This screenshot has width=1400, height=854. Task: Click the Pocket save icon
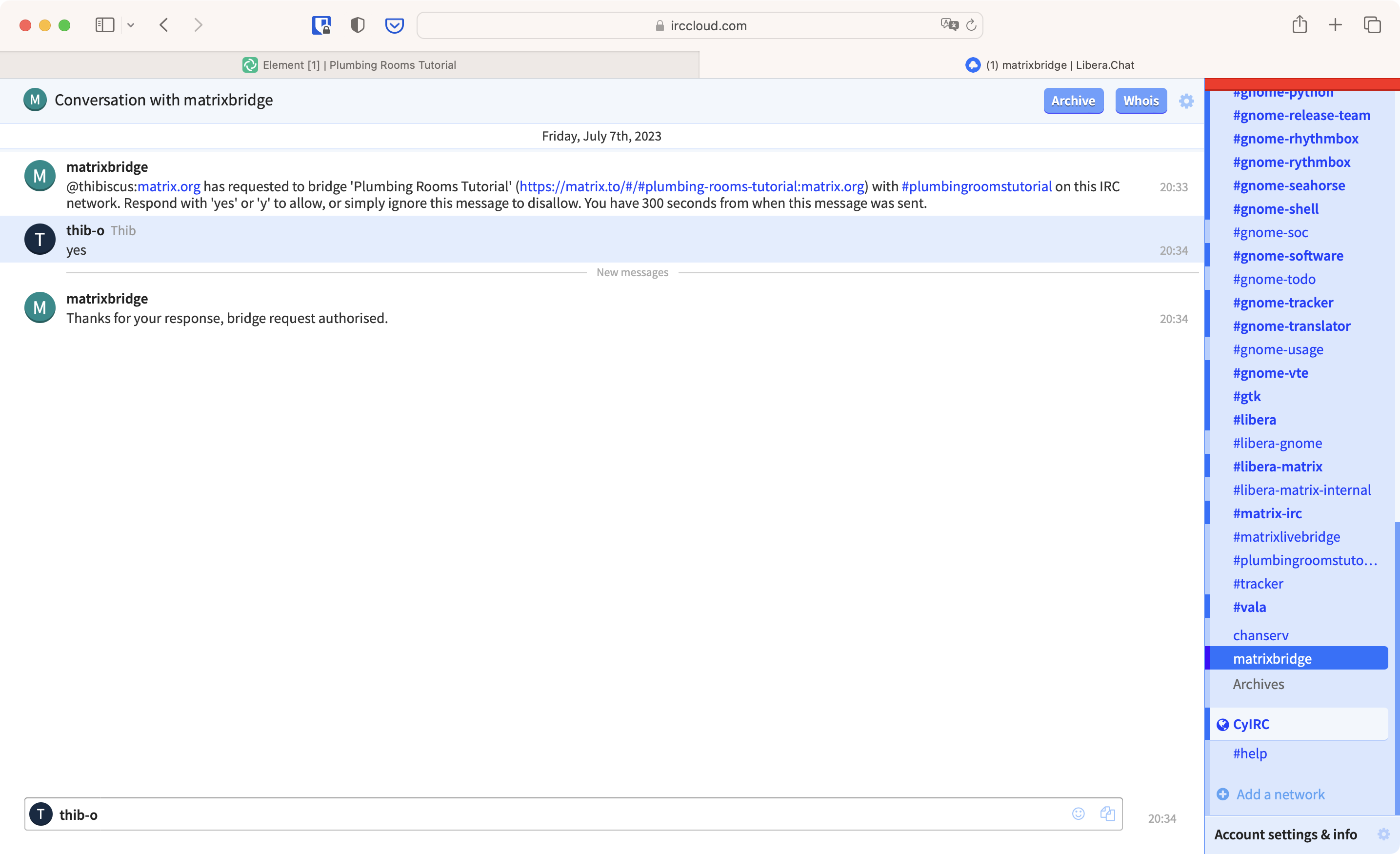pos(394,25)
